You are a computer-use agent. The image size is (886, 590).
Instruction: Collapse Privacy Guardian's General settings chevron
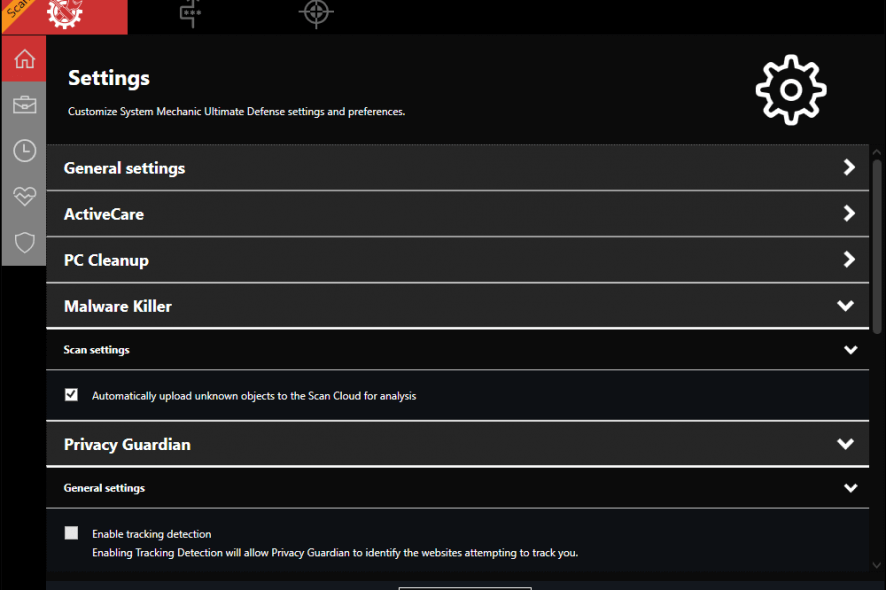tap(850, 488)
